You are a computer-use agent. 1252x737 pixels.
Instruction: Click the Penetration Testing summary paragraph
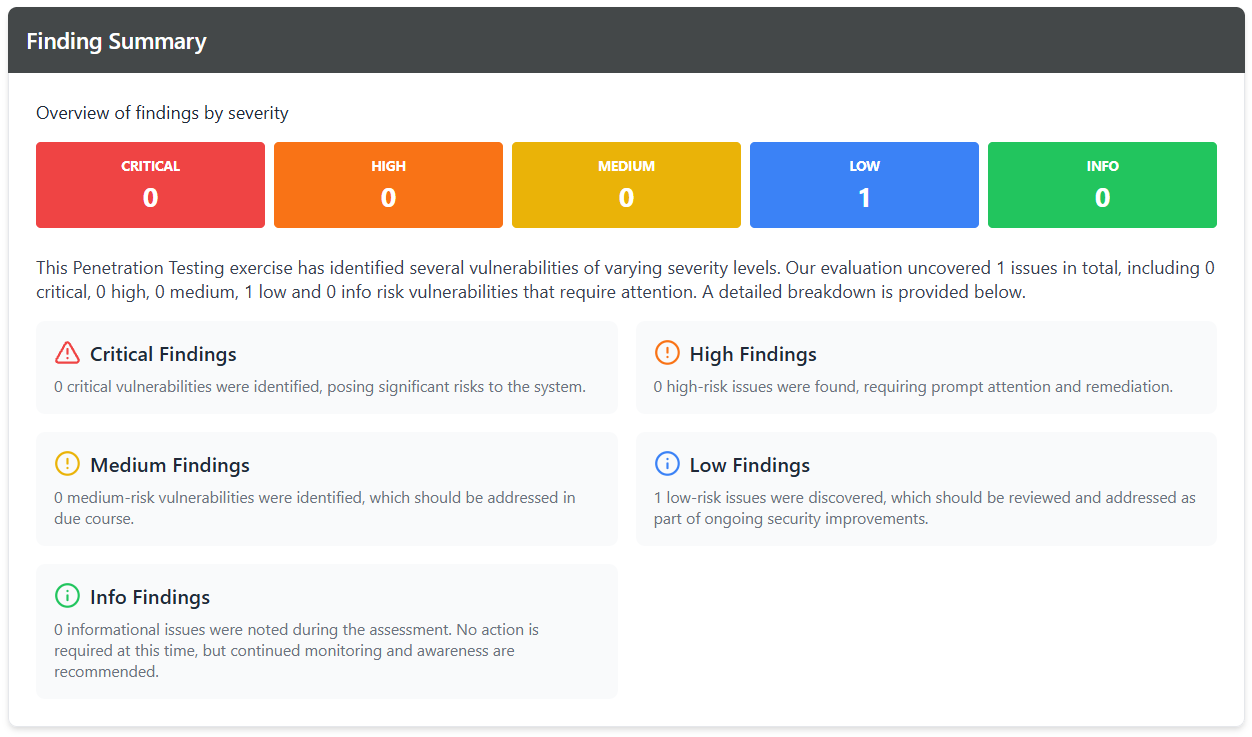[625, 280]
